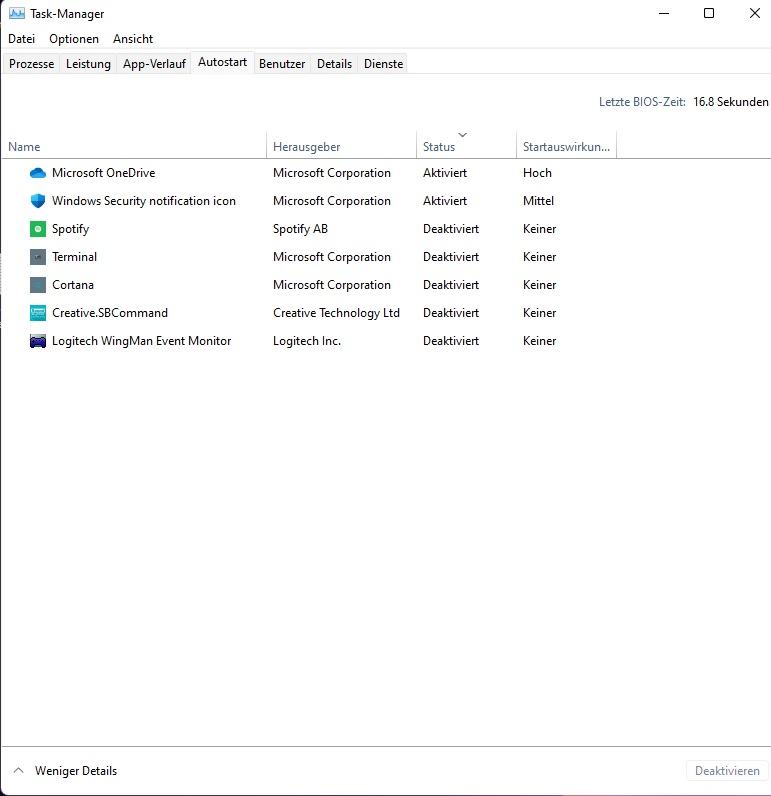771x796 pixels.
Task: Select the Microsoft OneDrive row name
Action: coord(104,173)
